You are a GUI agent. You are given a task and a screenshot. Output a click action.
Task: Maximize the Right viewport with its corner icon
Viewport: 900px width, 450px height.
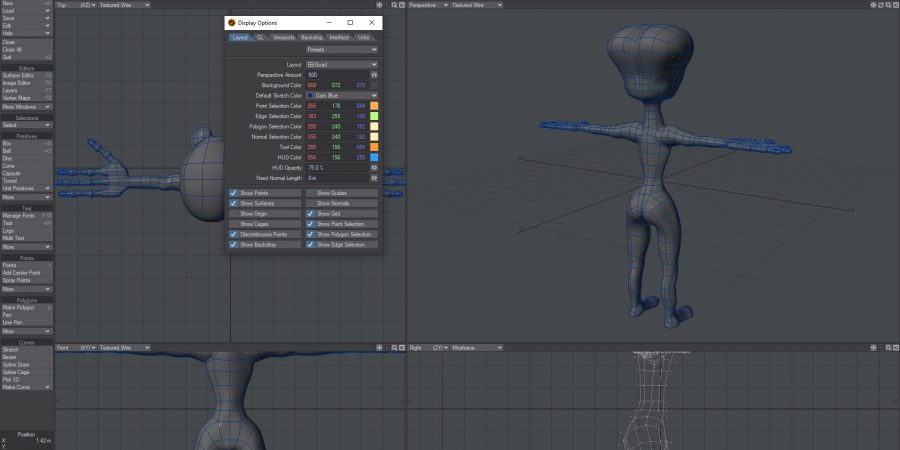(x=895, y=348)
